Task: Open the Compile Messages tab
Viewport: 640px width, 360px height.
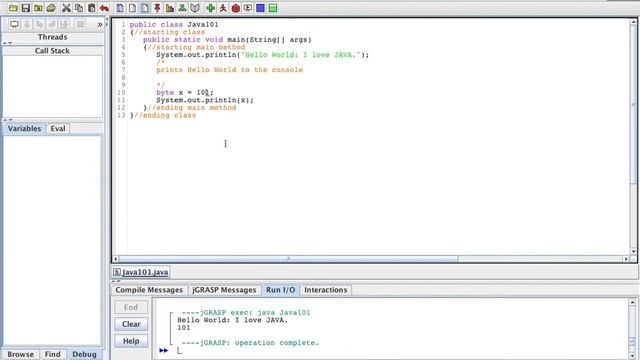Action: coord(149,290)
